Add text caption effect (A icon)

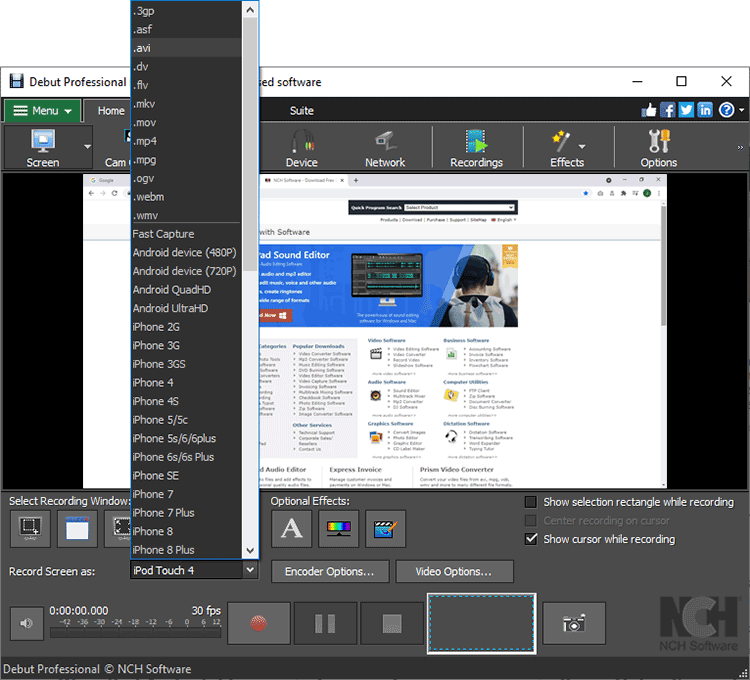point(291,529)
